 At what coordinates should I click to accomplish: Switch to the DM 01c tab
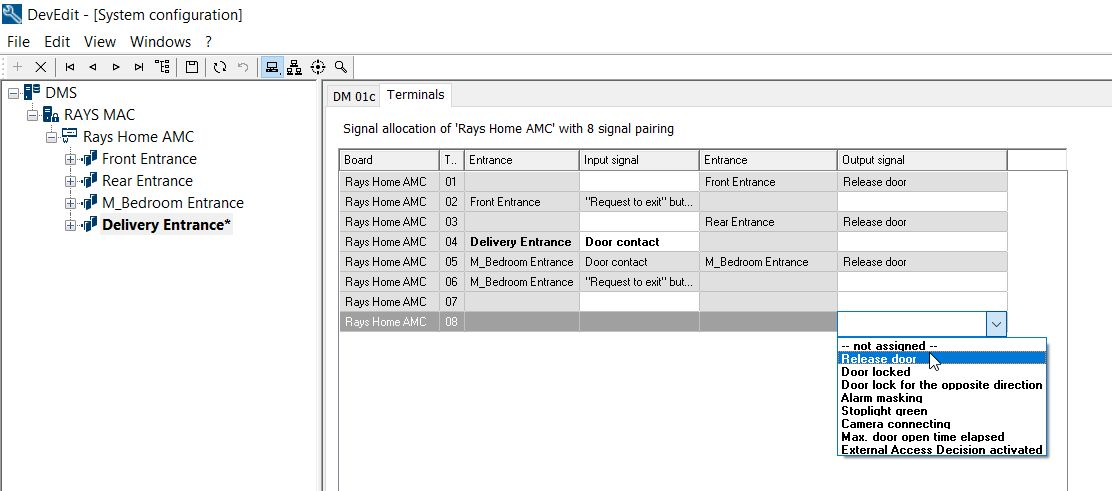354,96
